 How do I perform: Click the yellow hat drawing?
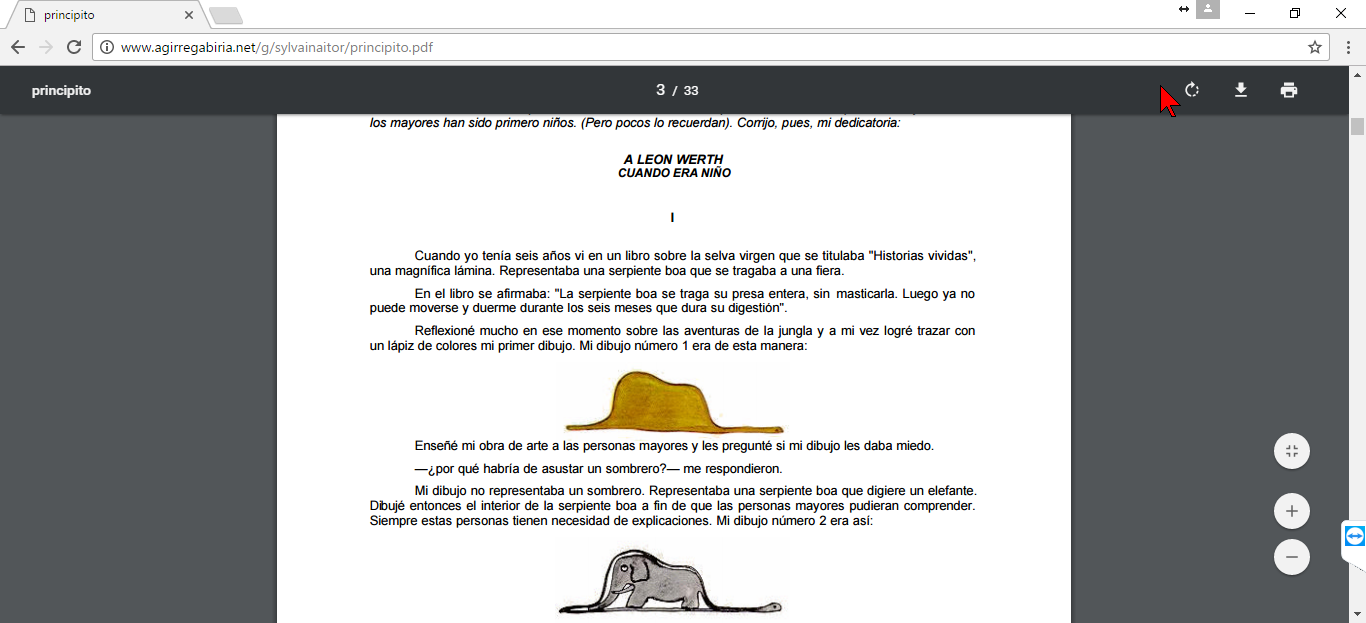click(x=675, y=400)
